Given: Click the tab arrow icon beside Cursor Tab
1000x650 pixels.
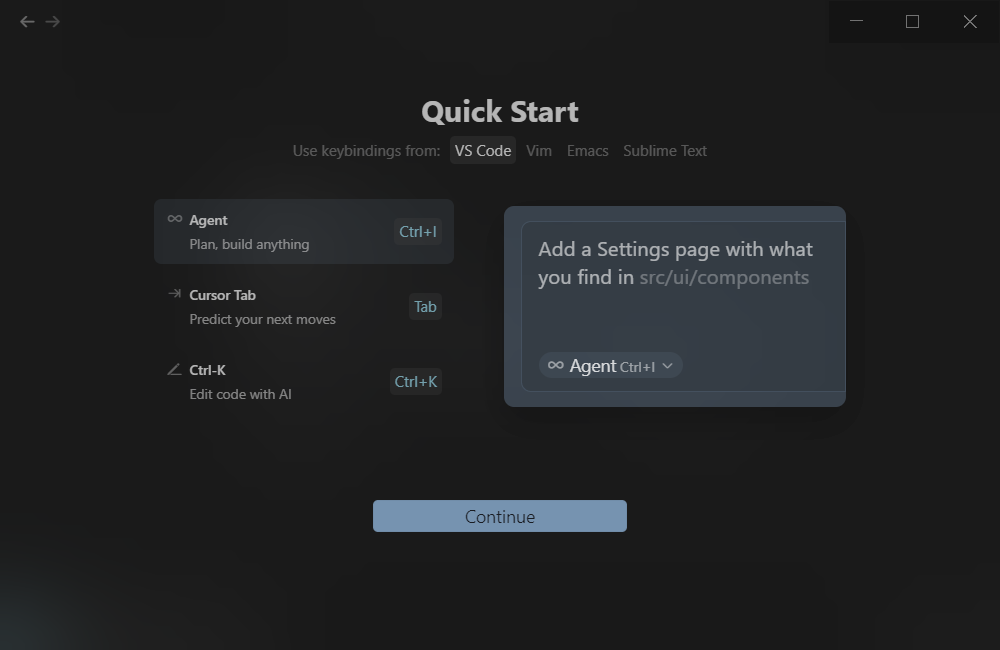Looking at the screenshot, I should click(175, 293).
